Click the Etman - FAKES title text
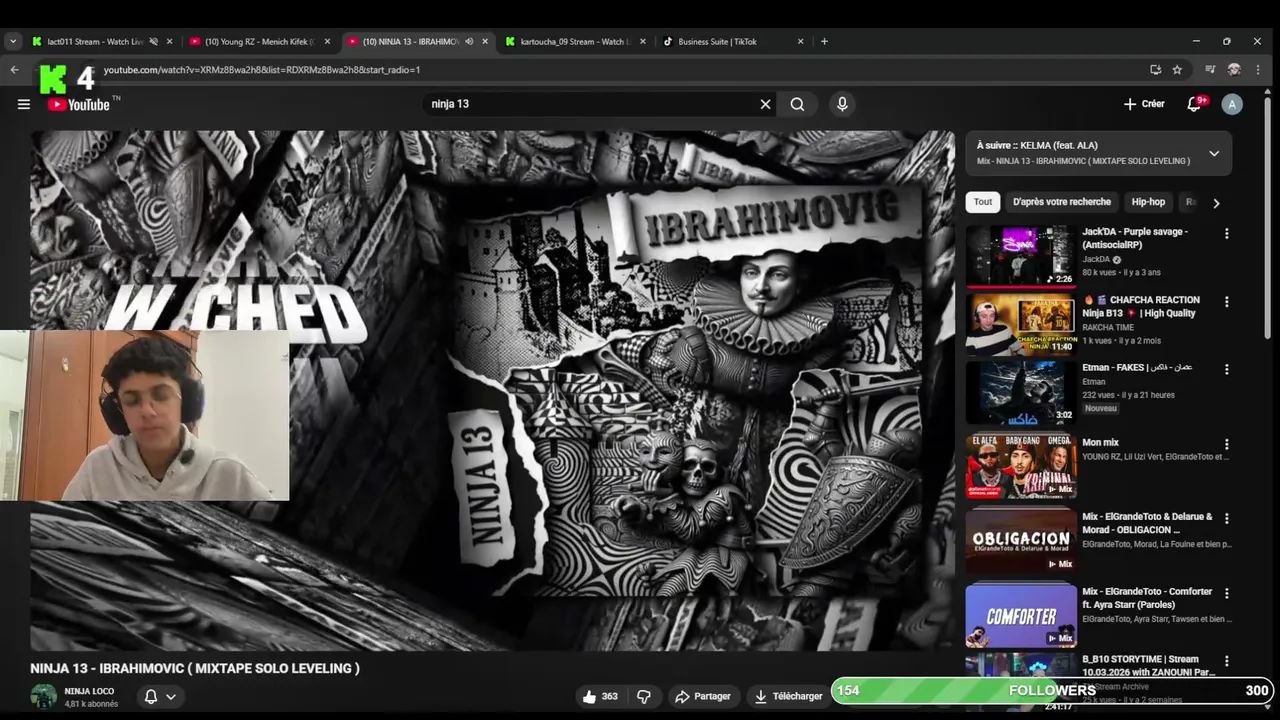This screenshot has width=1280, height=720. [1137, 367]
